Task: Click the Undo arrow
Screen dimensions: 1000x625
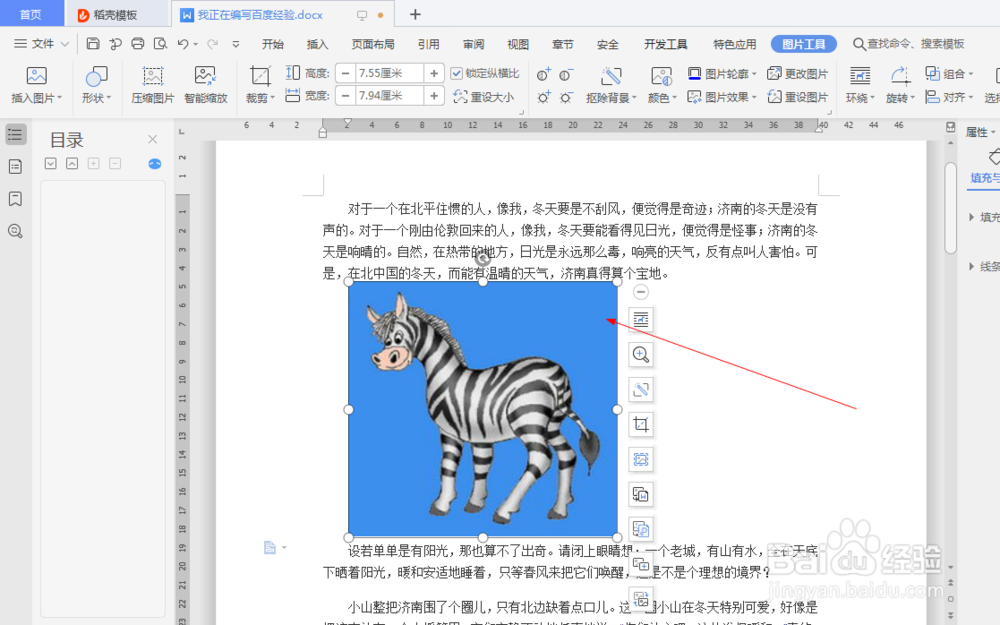Action: 183,43
